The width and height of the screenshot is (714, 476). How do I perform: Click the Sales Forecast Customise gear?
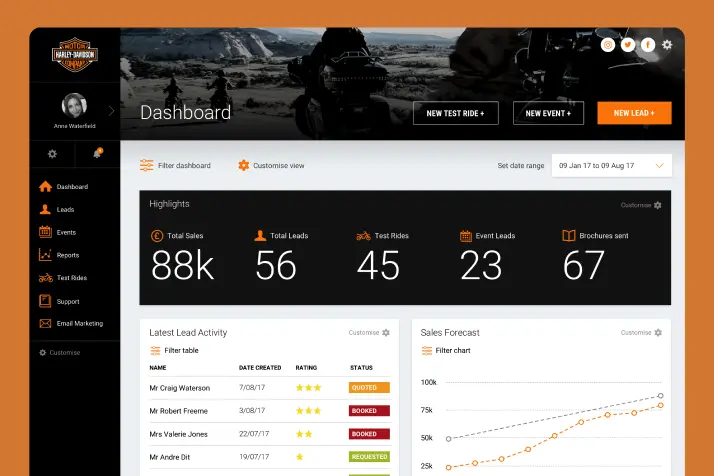(x=658, y=333)
